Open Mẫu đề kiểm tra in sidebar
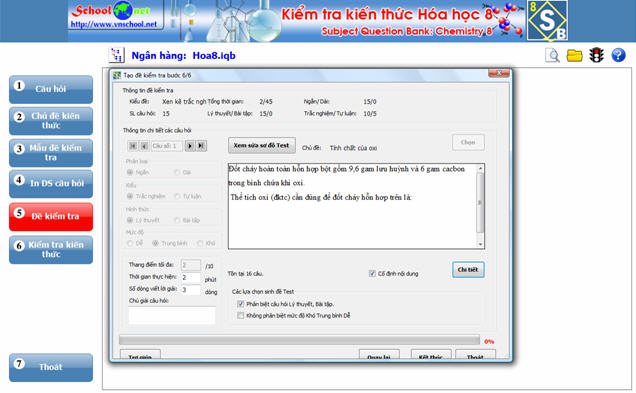Image resolution: width=636 pixels, height=393 pixels. 51,152
